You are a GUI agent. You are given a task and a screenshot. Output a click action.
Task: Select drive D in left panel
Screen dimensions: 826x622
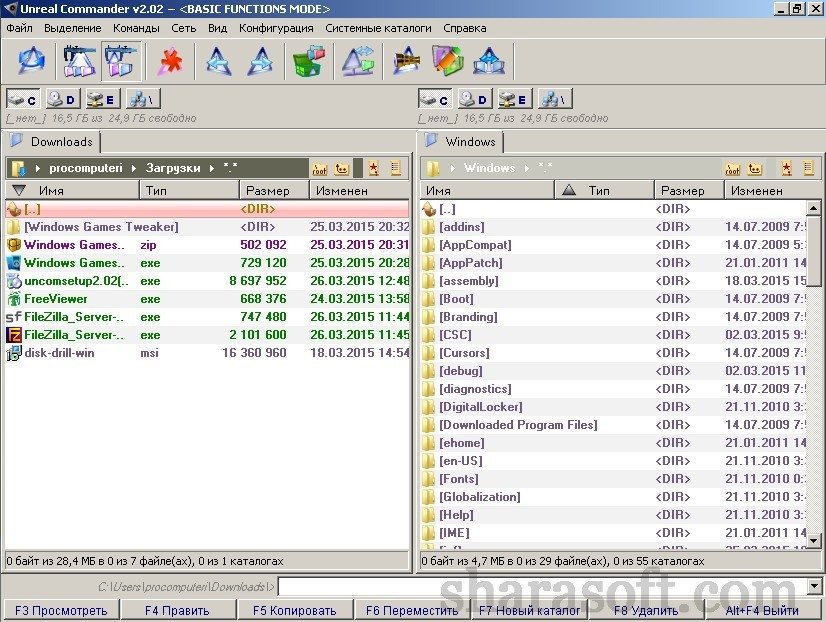coord(61,99)
